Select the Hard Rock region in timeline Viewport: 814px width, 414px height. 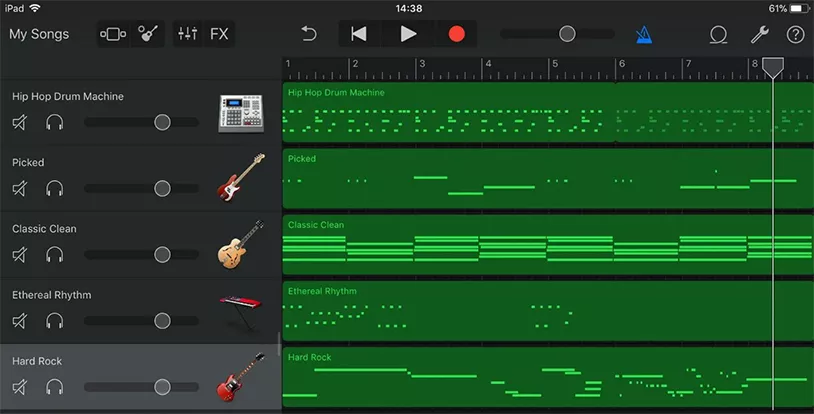coord(548,377)
